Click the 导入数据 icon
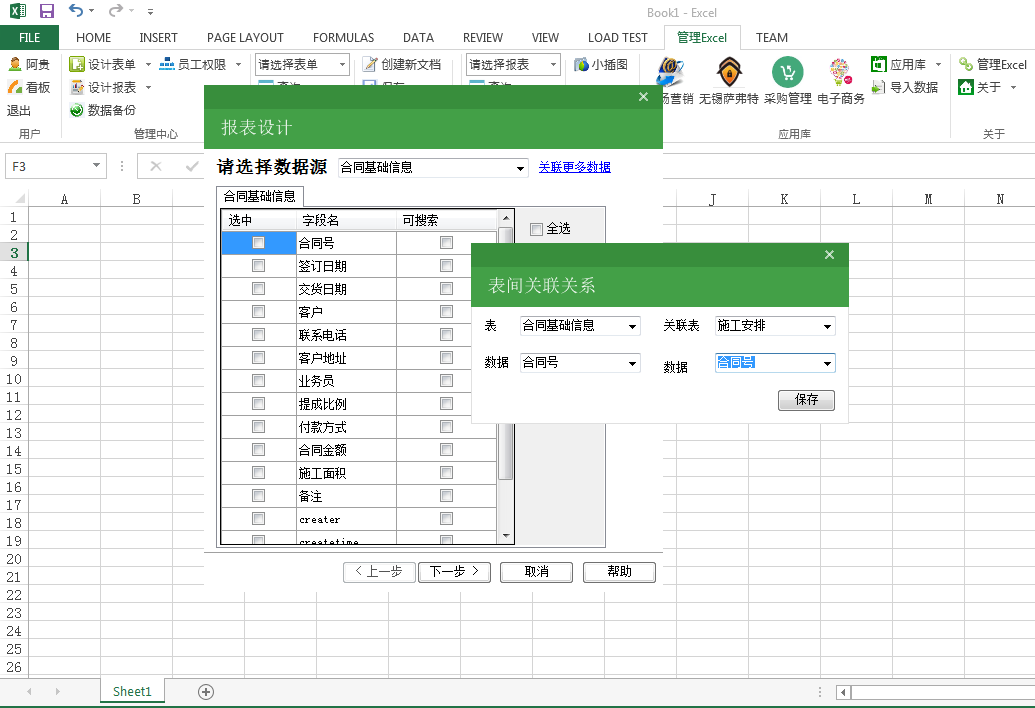Image resolution: width=1035 pixels, height=708 pixels. (879, 87)
